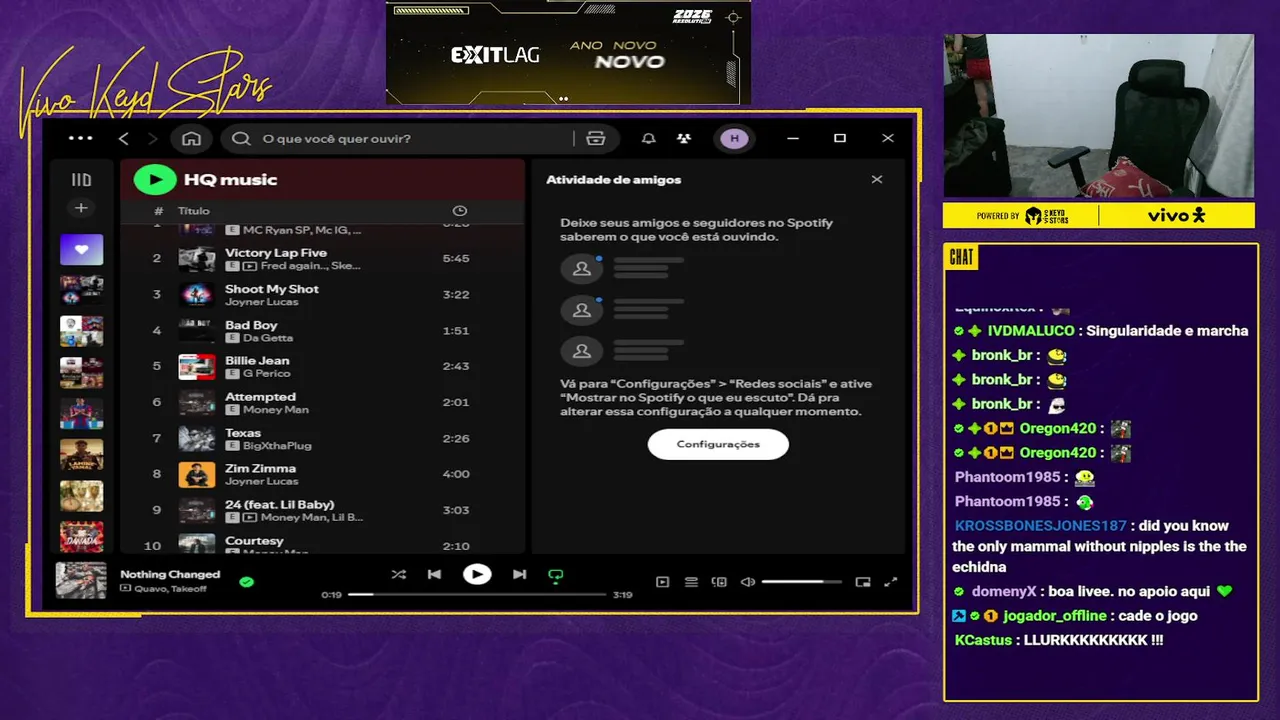
Task: Click the white 'Configurações' button
Action: click(718, 444)
